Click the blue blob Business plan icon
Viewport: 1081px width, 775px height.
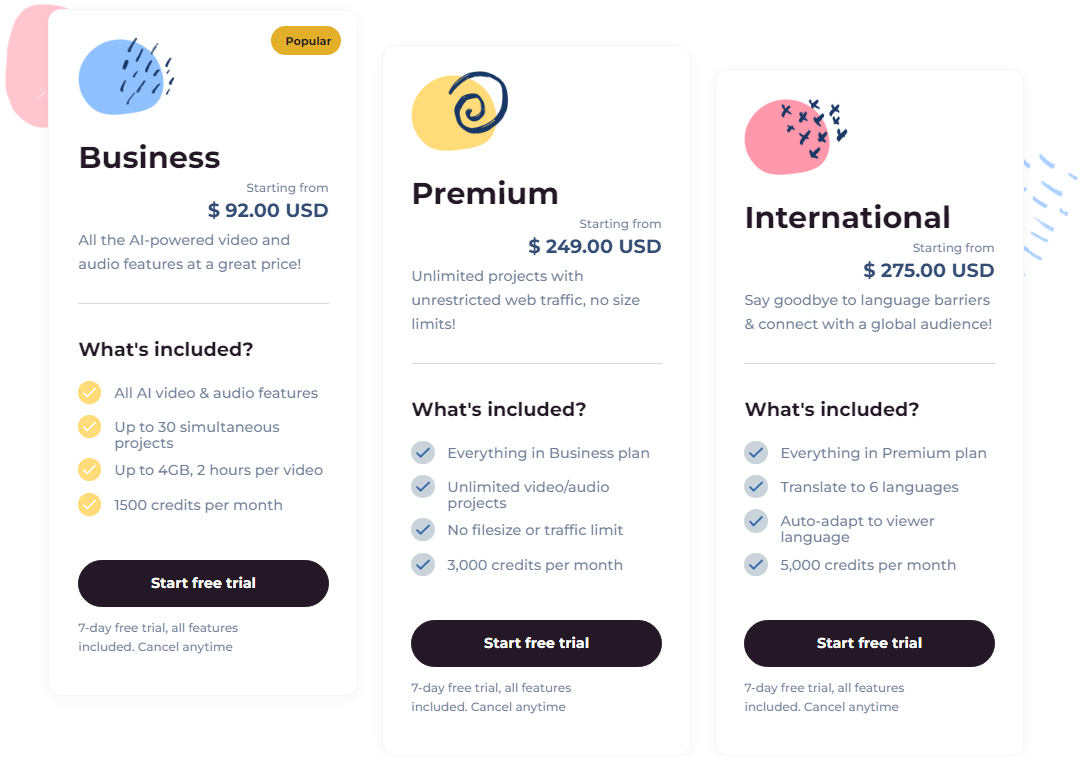(x=125, y=77)
